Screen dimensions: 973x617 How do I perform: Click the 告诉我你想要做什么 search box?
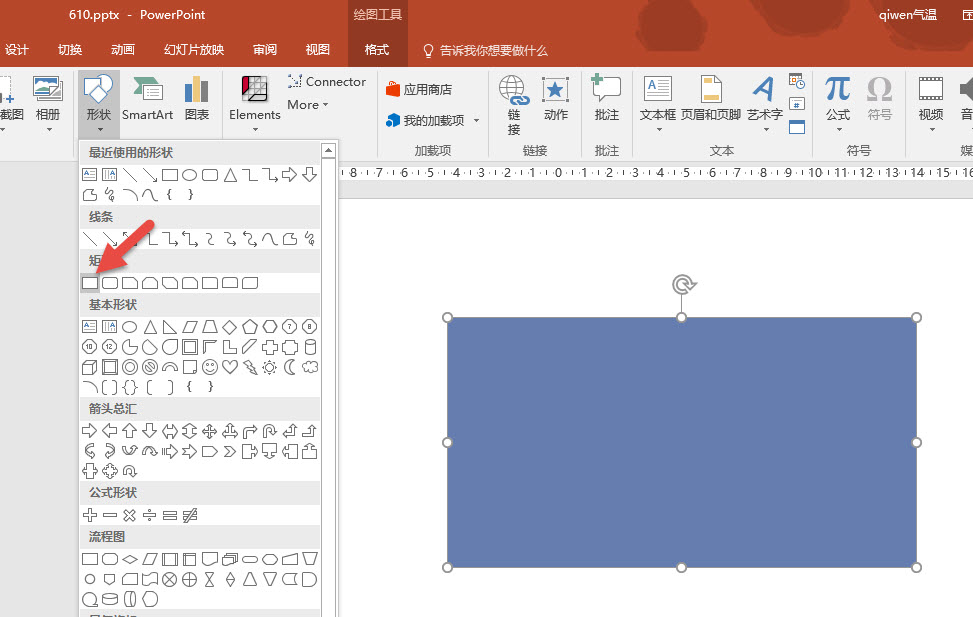(x=486, y=50)
